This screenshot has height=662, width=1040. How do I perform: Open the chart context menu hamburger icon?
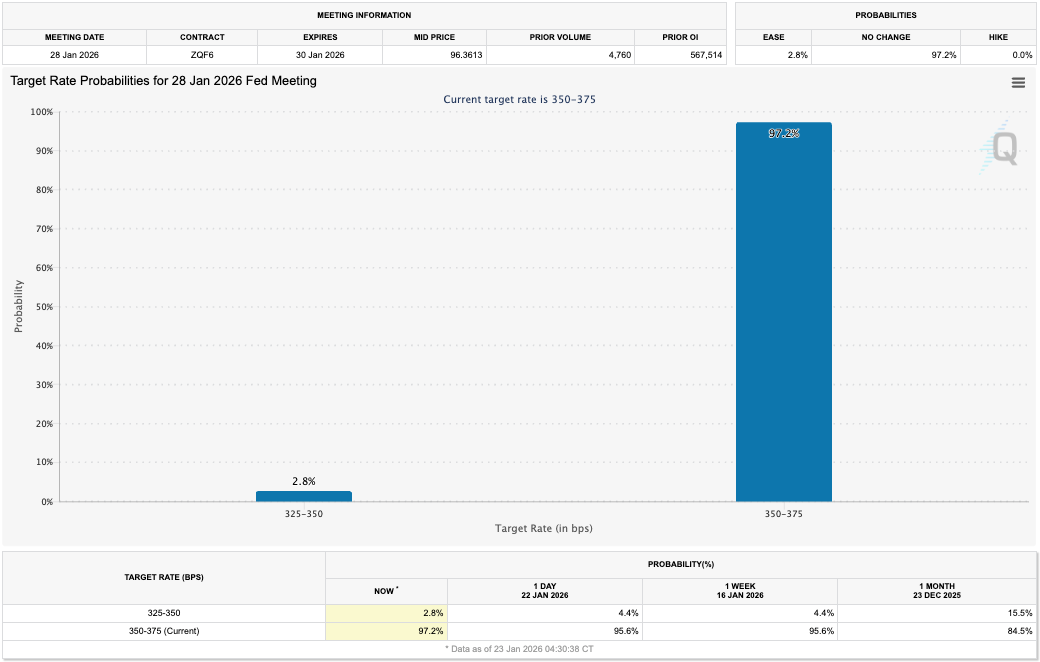tap(1018, 82)
